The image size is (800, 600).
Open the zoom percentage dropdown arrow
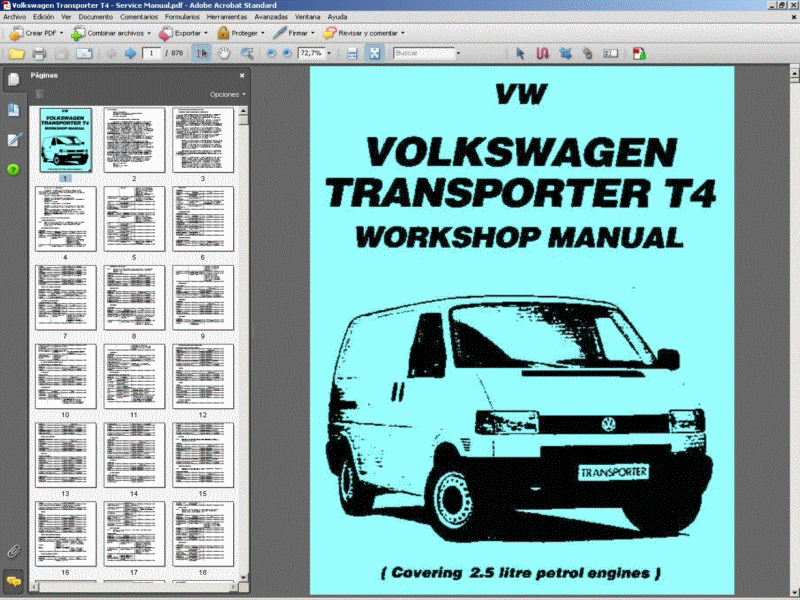pos(329,53)
